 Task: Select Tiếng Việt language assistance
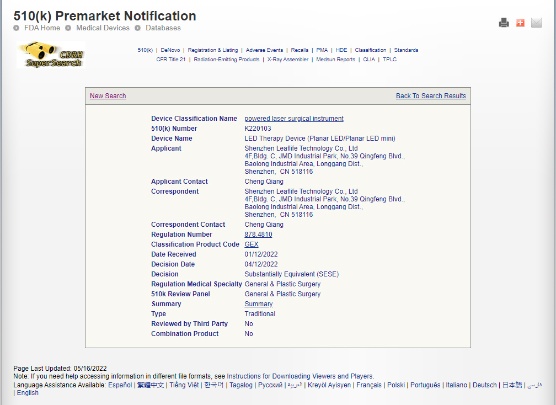[x=184, y=385]
